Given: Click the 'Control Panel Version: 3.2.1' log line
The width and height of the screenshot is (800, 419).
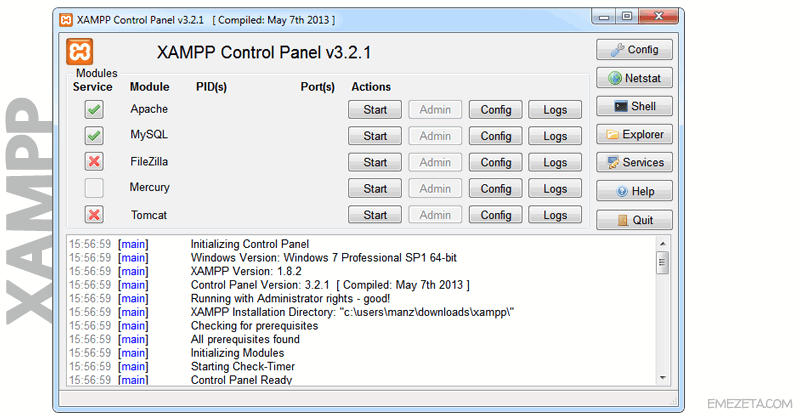Looking at the screenshot, I should (330, 285).
